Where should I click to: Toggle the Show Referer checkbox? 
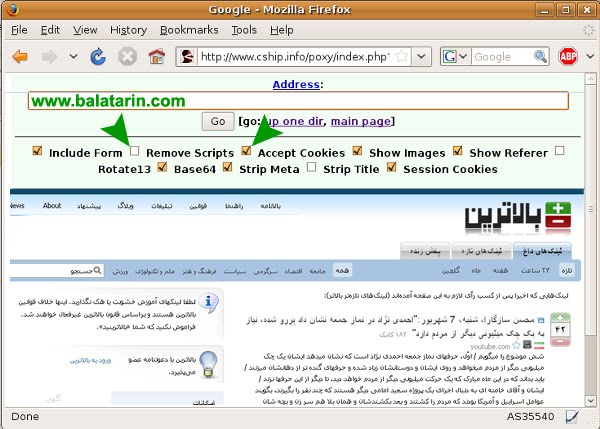458,151
